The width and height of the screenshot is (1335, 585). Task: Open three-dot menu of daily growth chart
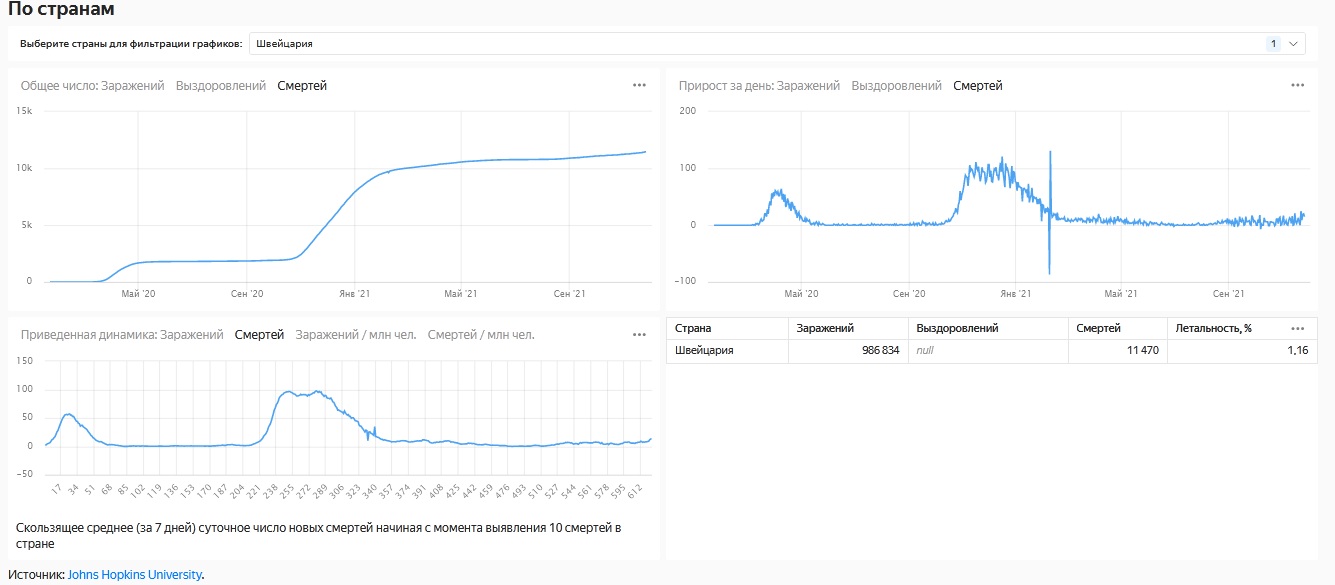(1297, 85)
